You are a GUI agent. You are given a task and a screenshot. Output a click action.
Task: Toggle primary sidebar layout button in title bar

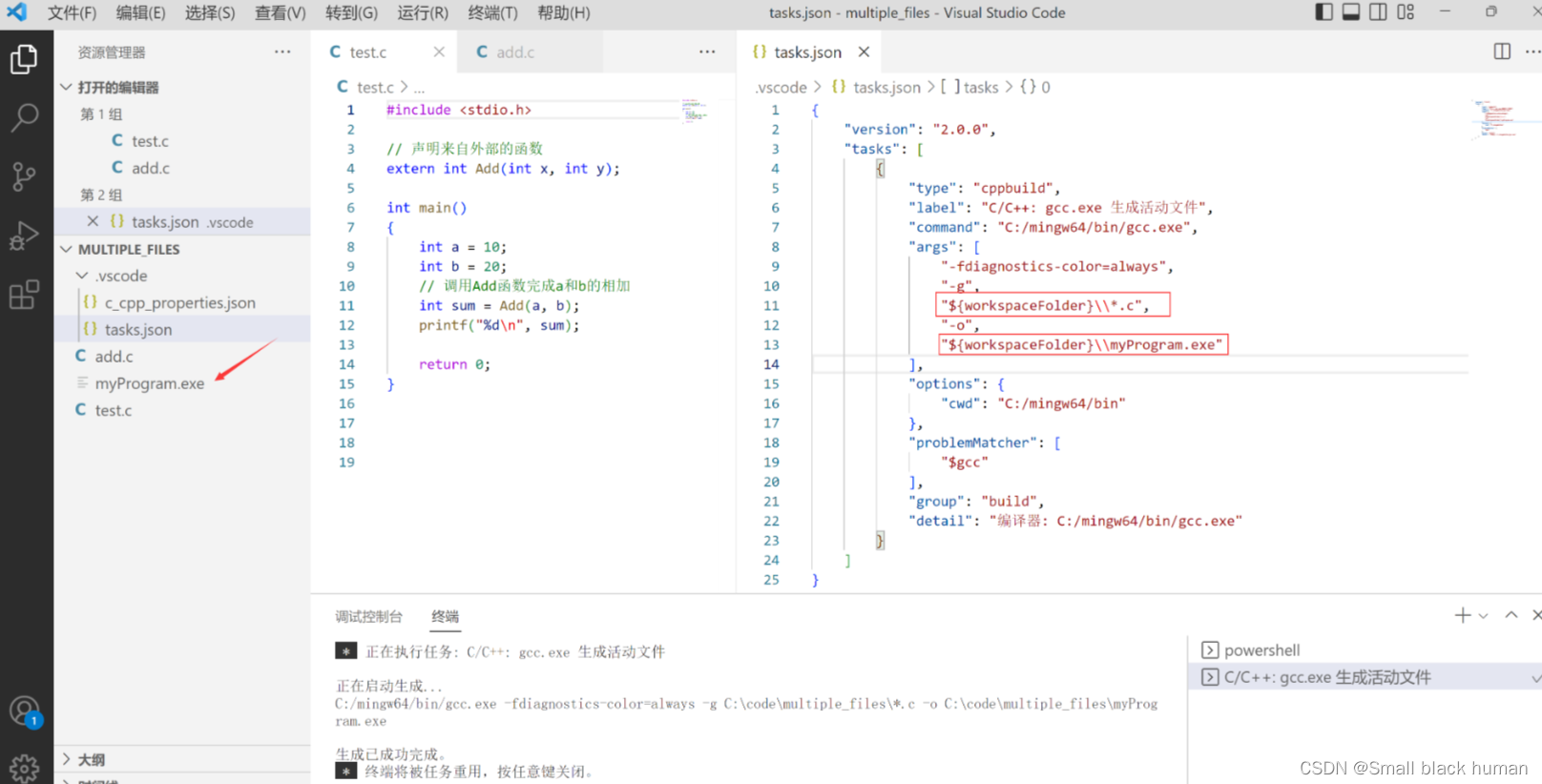1323,12
